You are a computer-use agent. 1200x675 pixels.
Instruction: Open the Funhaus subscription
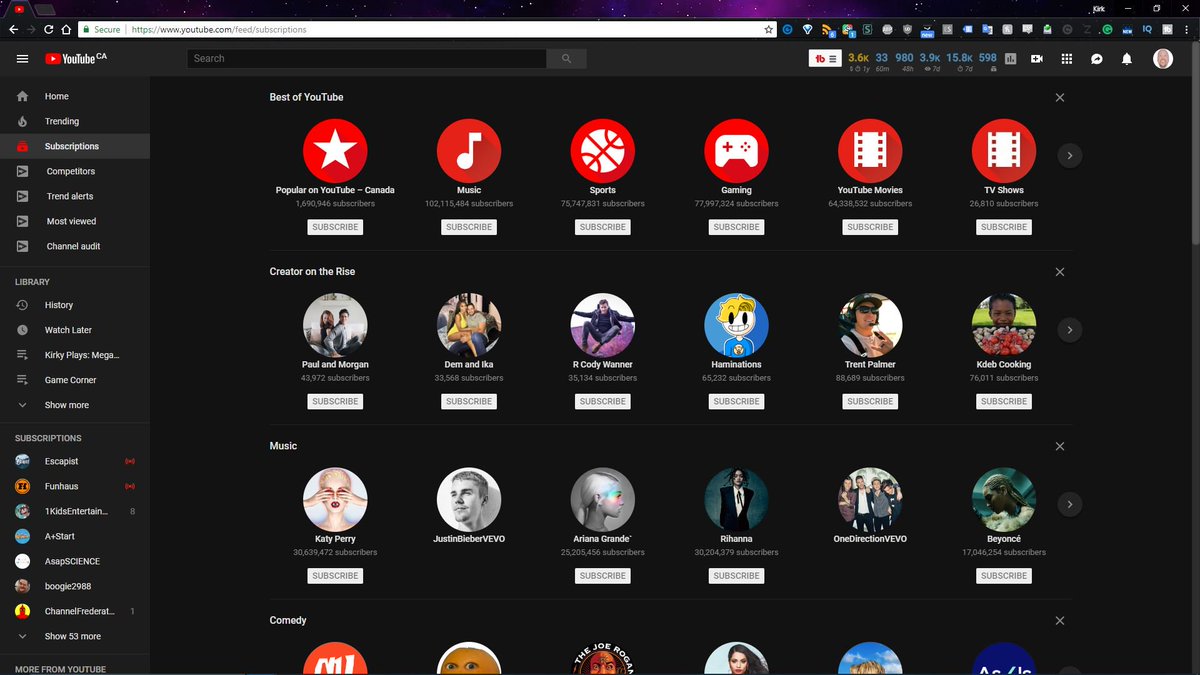[x=75, y=486]
